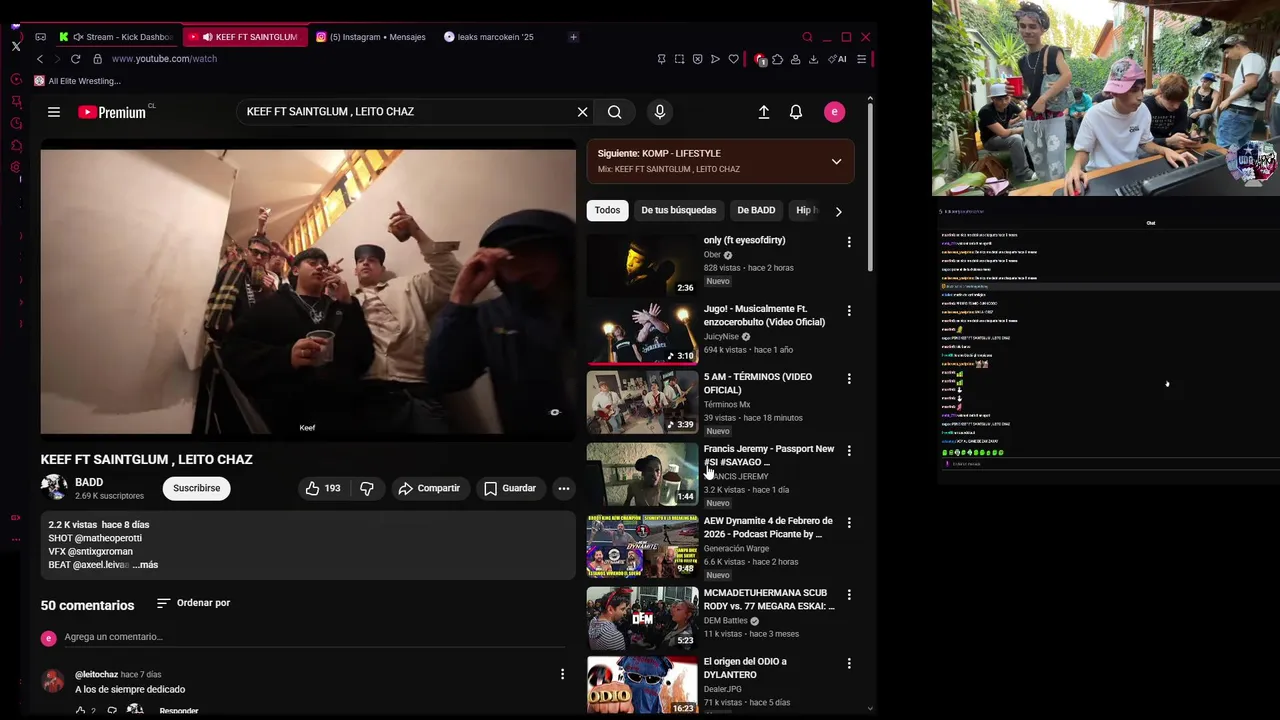Go to YouTube Premium home logo

[112, 112]
